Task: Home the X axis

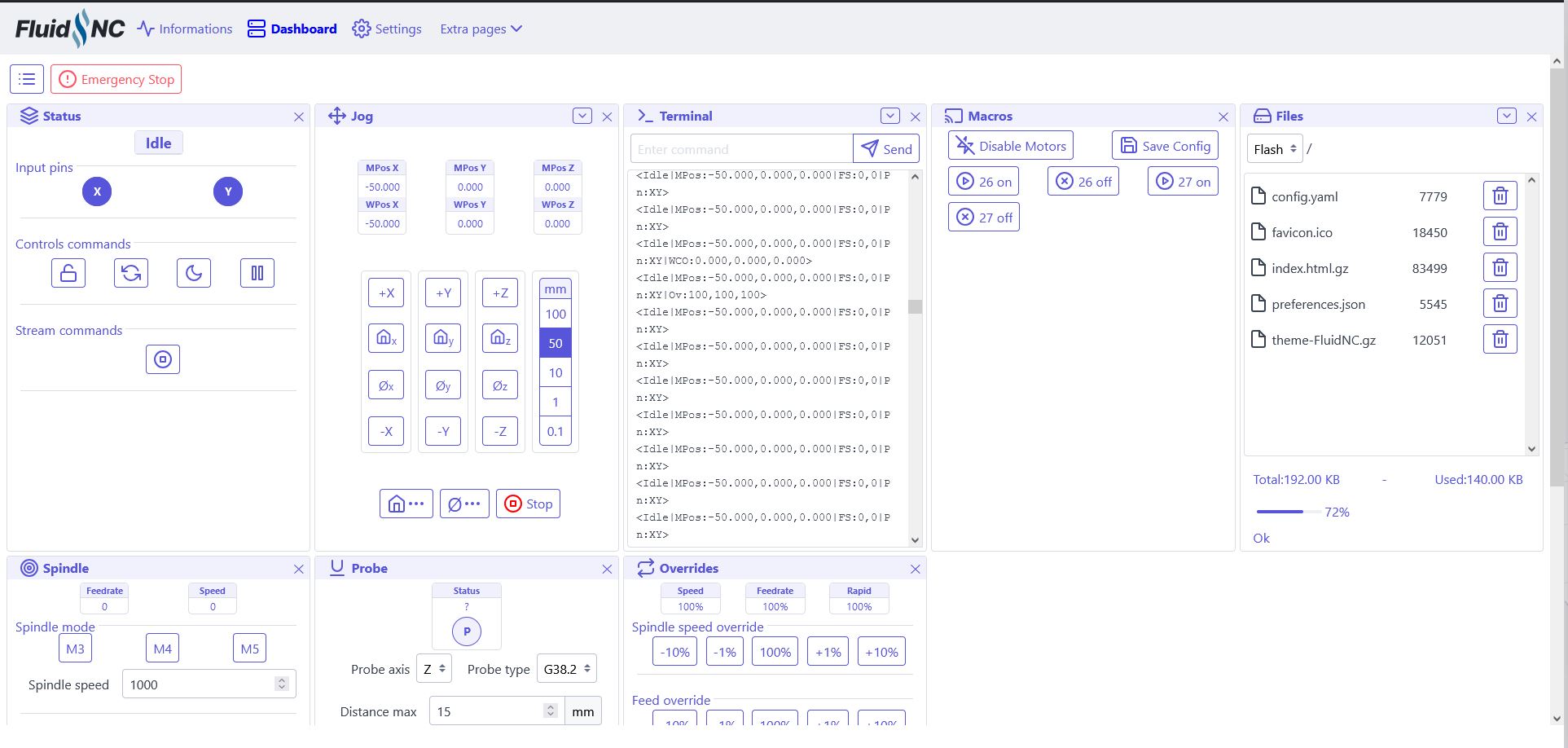Action: coord(386,337)
